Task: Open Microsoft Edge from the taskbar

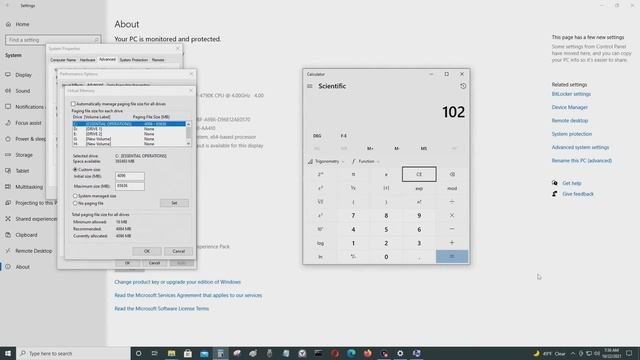Action: (351, 353)
